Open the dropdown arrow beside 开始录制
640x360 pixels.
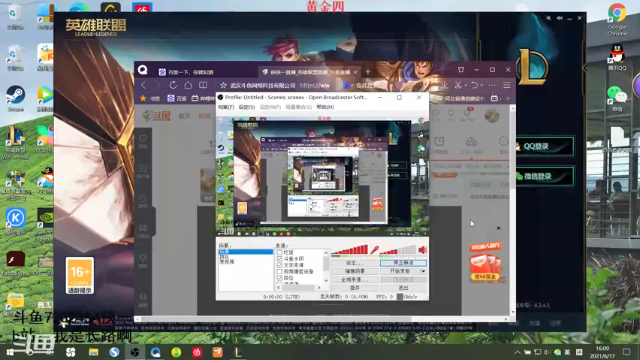(x=424, y=271)
